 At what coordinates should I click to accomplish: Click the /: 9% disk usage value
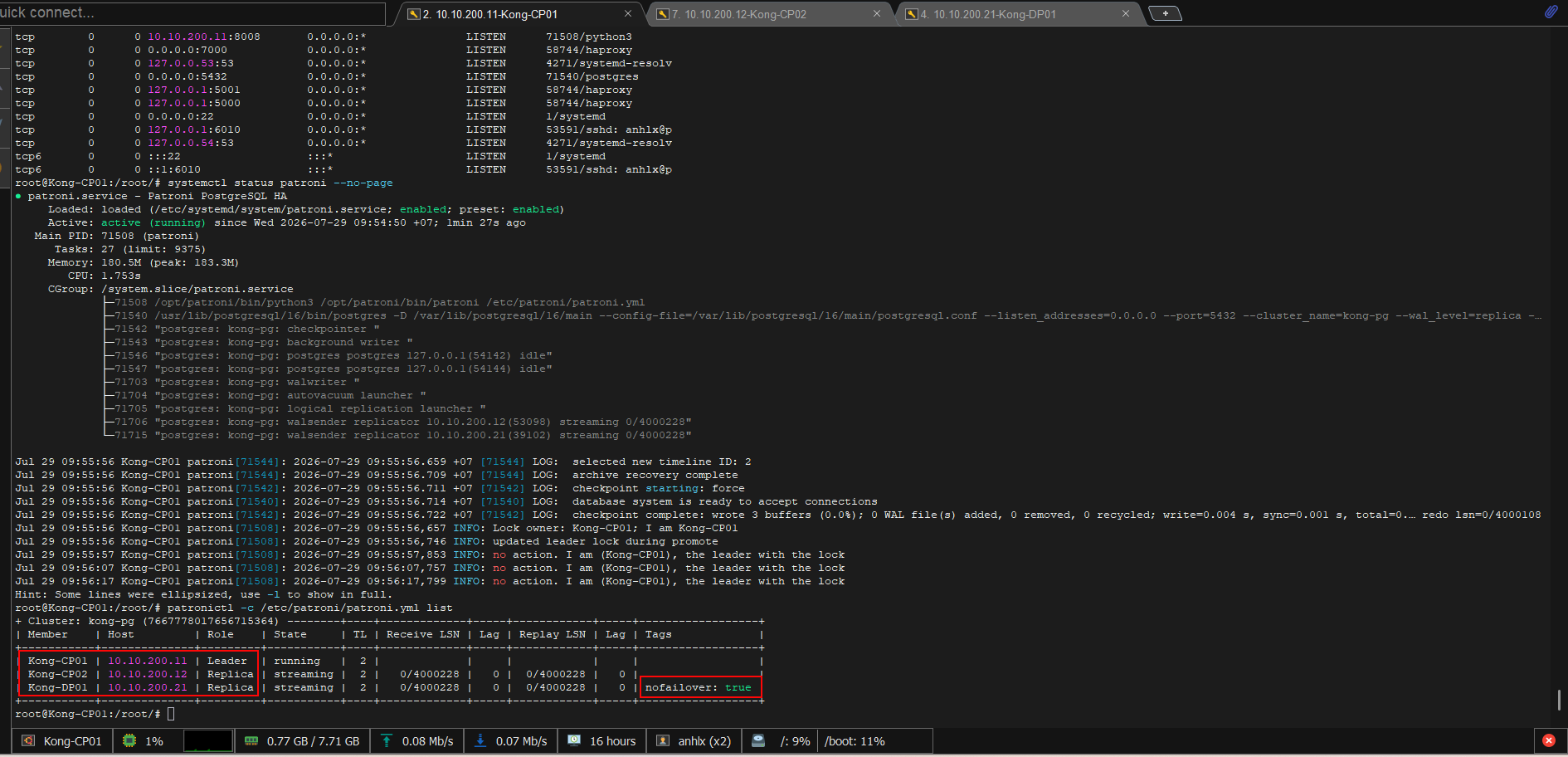pos(795,741)
